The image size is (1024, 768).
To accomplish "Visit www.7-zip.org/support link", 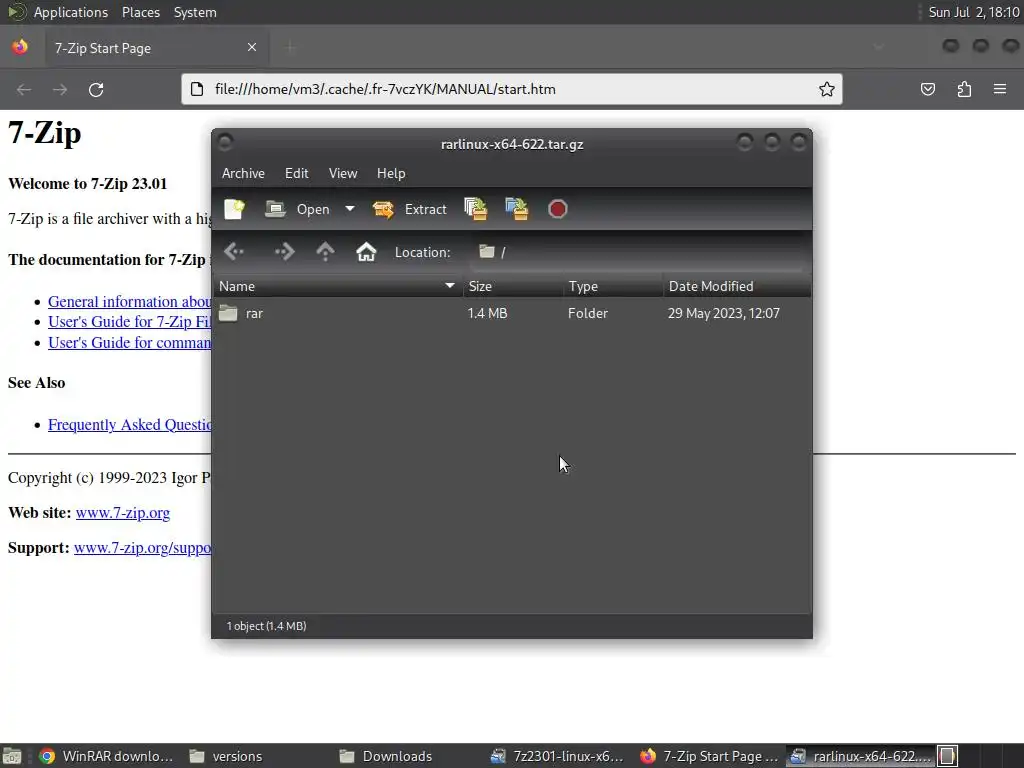I will pos(142,548).
